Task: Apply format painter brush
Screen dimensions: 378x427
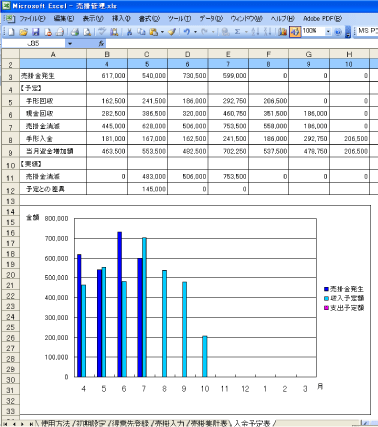Action: [x=172, y=32]
